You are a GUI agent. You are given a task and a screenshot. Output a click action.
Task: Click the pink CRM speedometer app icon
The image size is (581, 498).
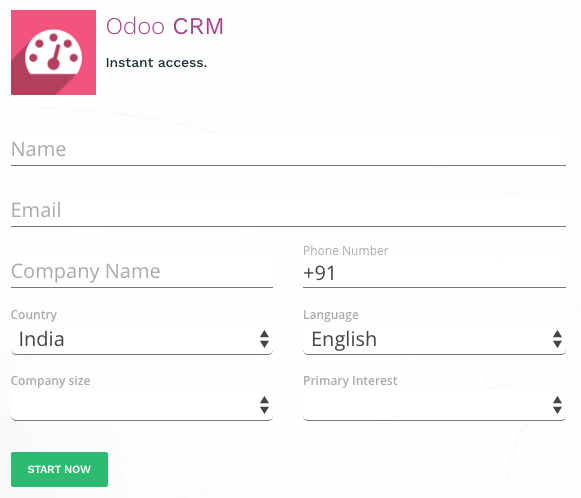click(x=53, y=52)
